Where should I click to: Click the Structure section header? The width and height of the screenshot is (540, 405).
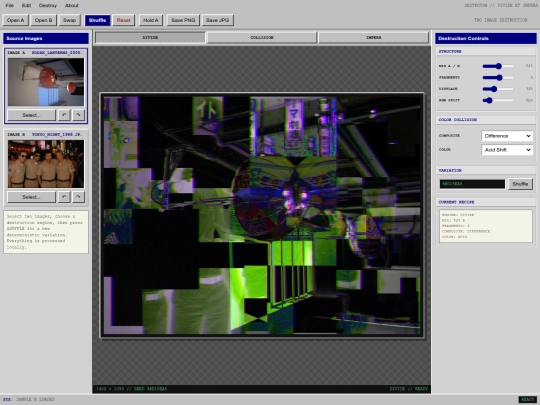pyautogui.click(x=486, y=51)
